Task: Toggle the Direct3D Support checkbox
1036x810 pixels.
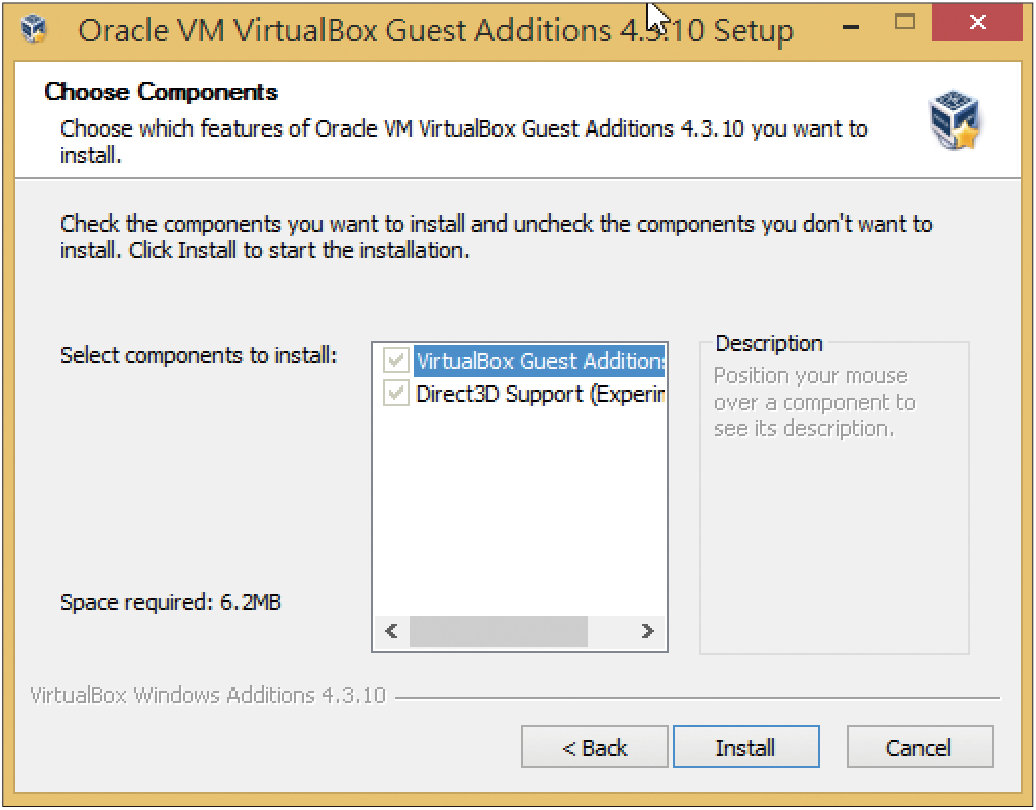Action: (x=396, y=394)
